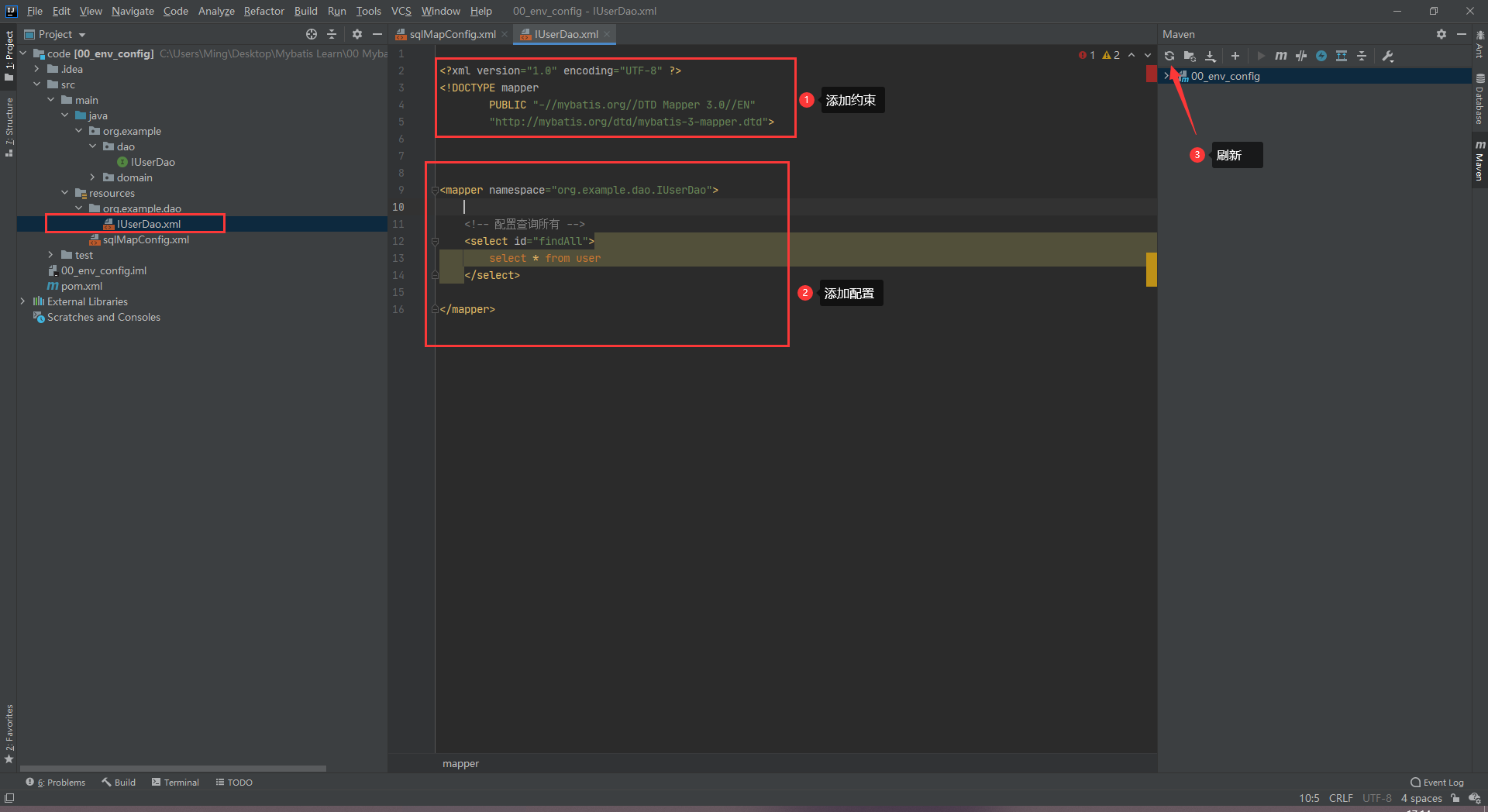The width and height of the screenshot is (1488, 812).
Task: Go to previous highlighted error arrow
Action: [1131, 55]
